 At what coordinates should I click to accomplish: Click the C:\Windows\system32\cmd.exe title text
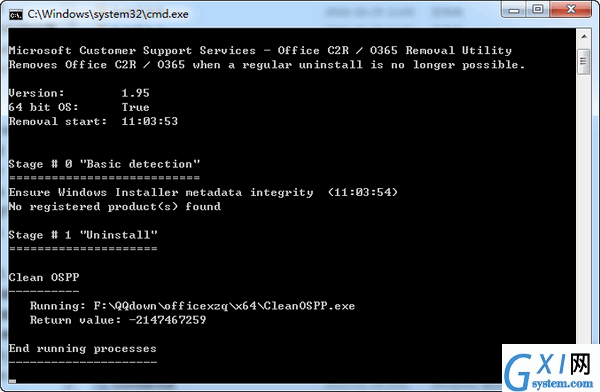click(108, 14)
